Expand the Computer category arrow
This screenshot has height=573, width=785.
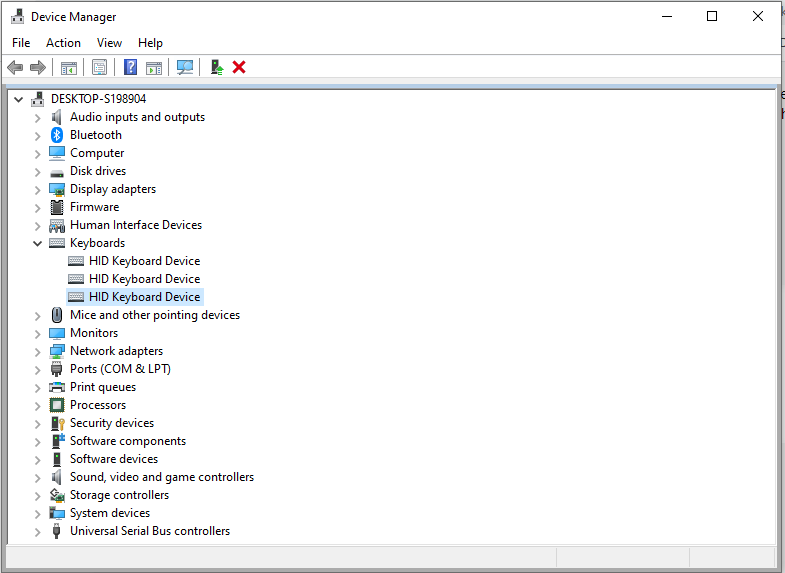point(37,154)
